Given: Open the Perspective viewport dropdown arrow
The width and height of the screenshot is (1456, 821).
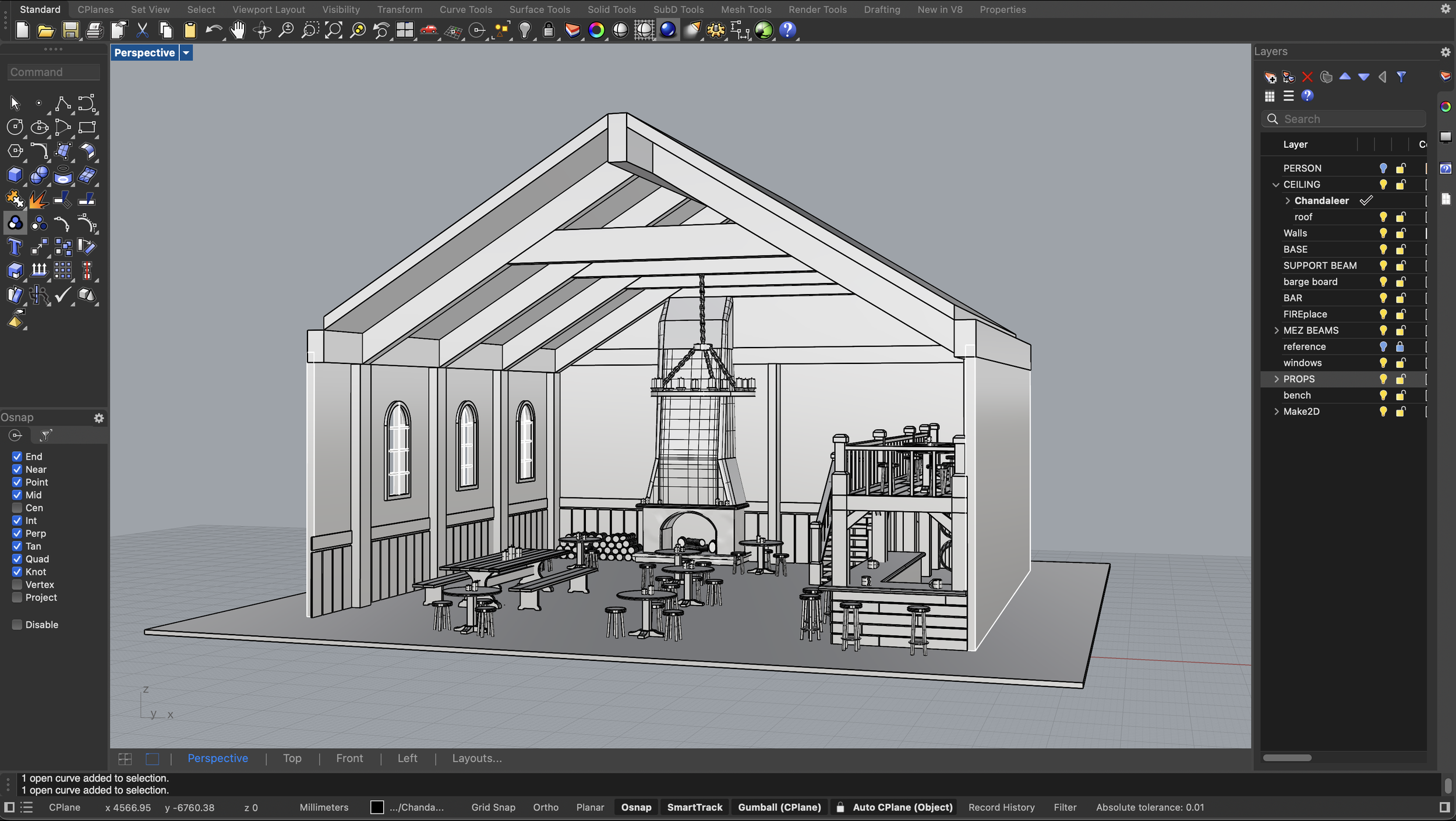Looking at the screenshot, I should click(x=186, y=53).
